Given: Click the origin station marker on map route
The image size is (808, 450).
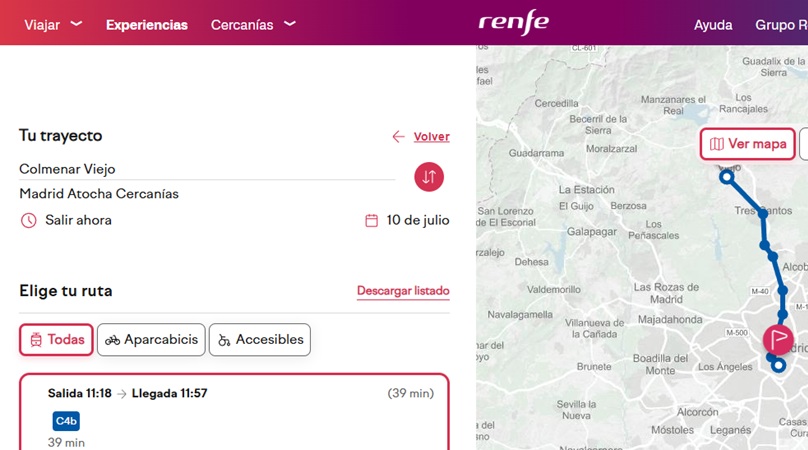Looking at the screenshot, I should click(x=727, y=177).
